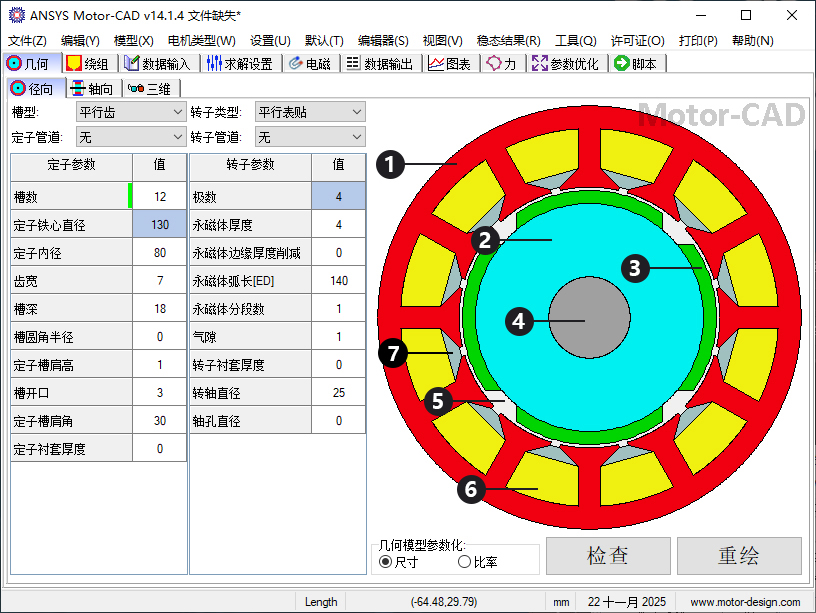Open the 参数优化 tab

[x=567, y=63]
